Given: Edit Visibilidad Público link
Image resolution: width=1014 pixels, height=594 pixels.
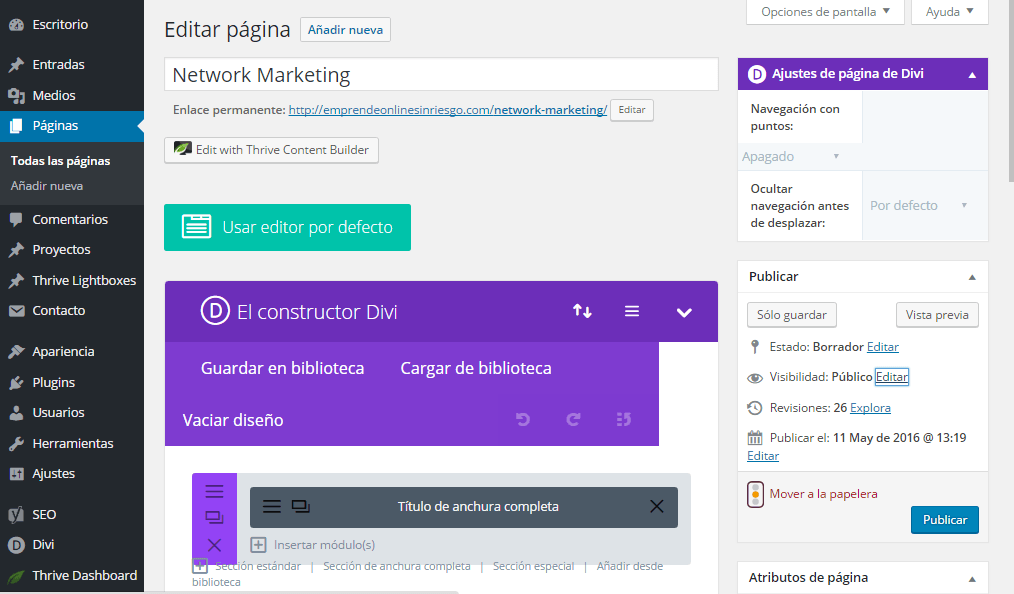Looking at the screenshot, I should tap(892, 377).
